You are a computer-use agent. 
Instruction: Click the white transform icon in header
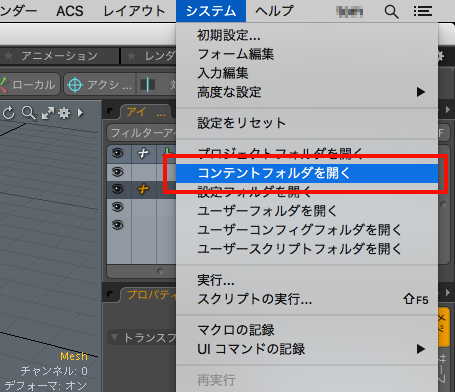(x=143, y=153)
